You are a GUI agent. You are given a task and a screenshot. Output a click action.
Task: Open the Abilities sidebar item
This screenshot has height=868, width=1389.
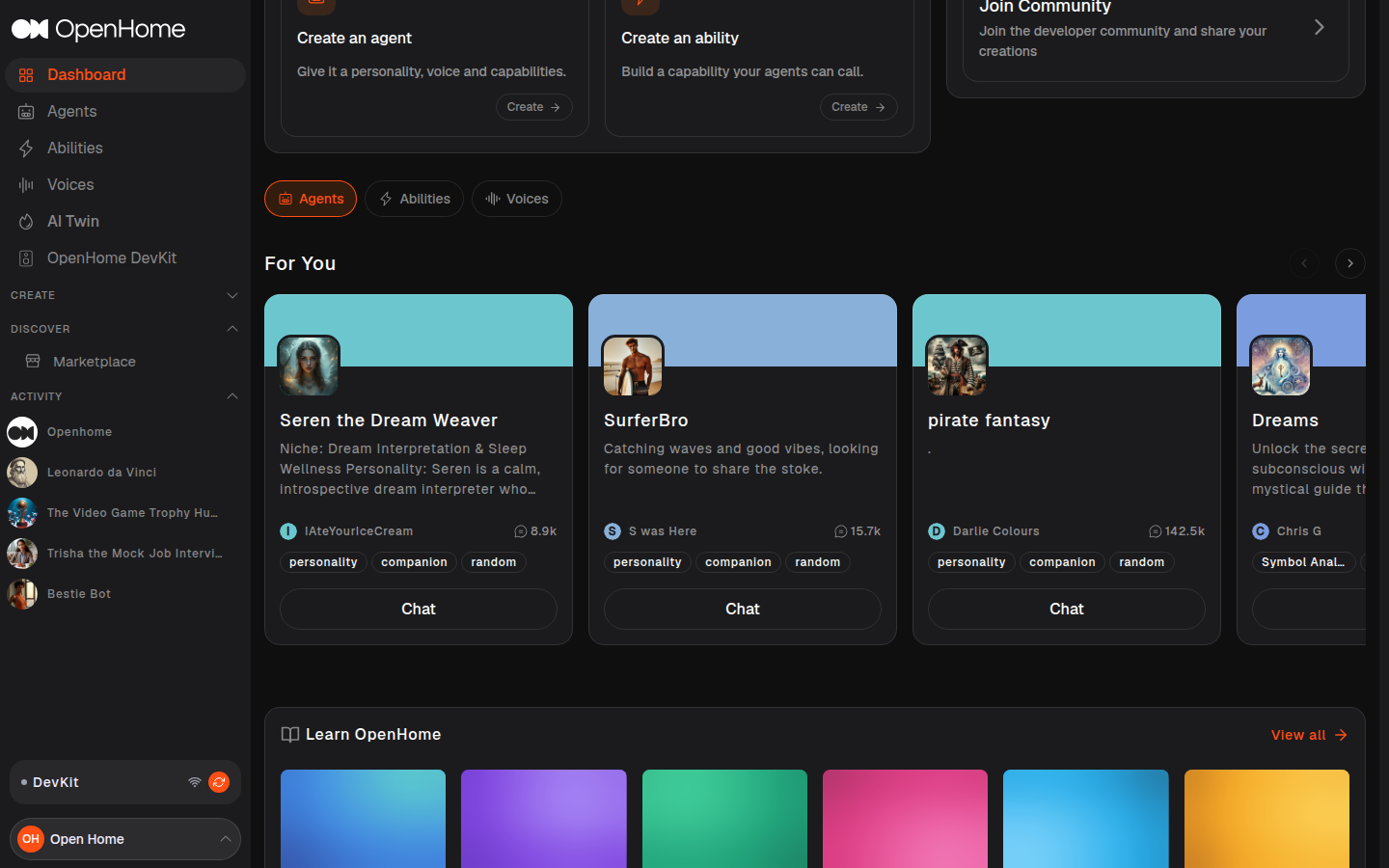pyautogui.click(x=125, y=149)
